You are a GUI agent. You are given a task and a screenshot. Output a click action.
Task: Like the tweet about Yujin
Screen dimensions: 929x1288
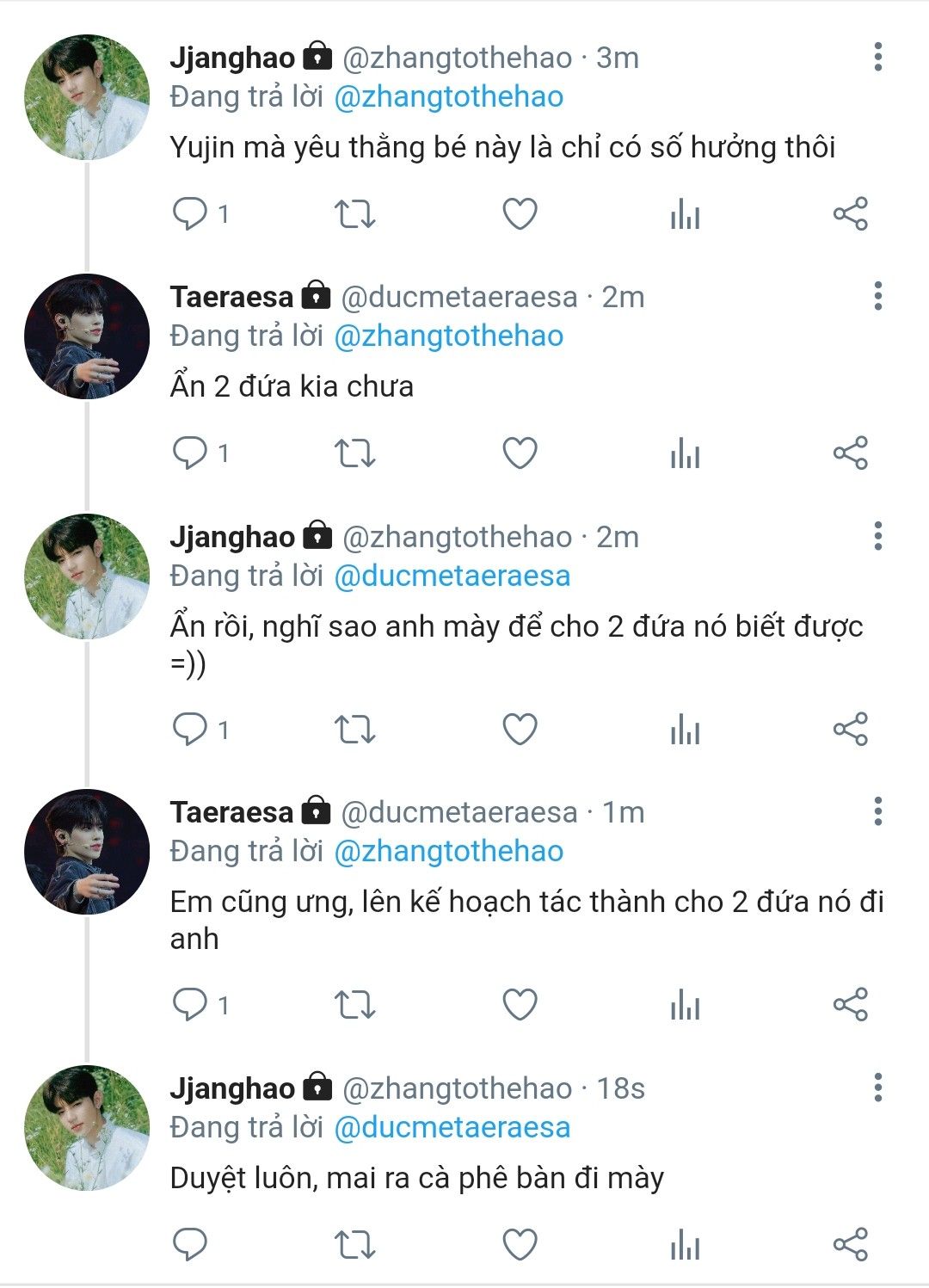(520, 213)
